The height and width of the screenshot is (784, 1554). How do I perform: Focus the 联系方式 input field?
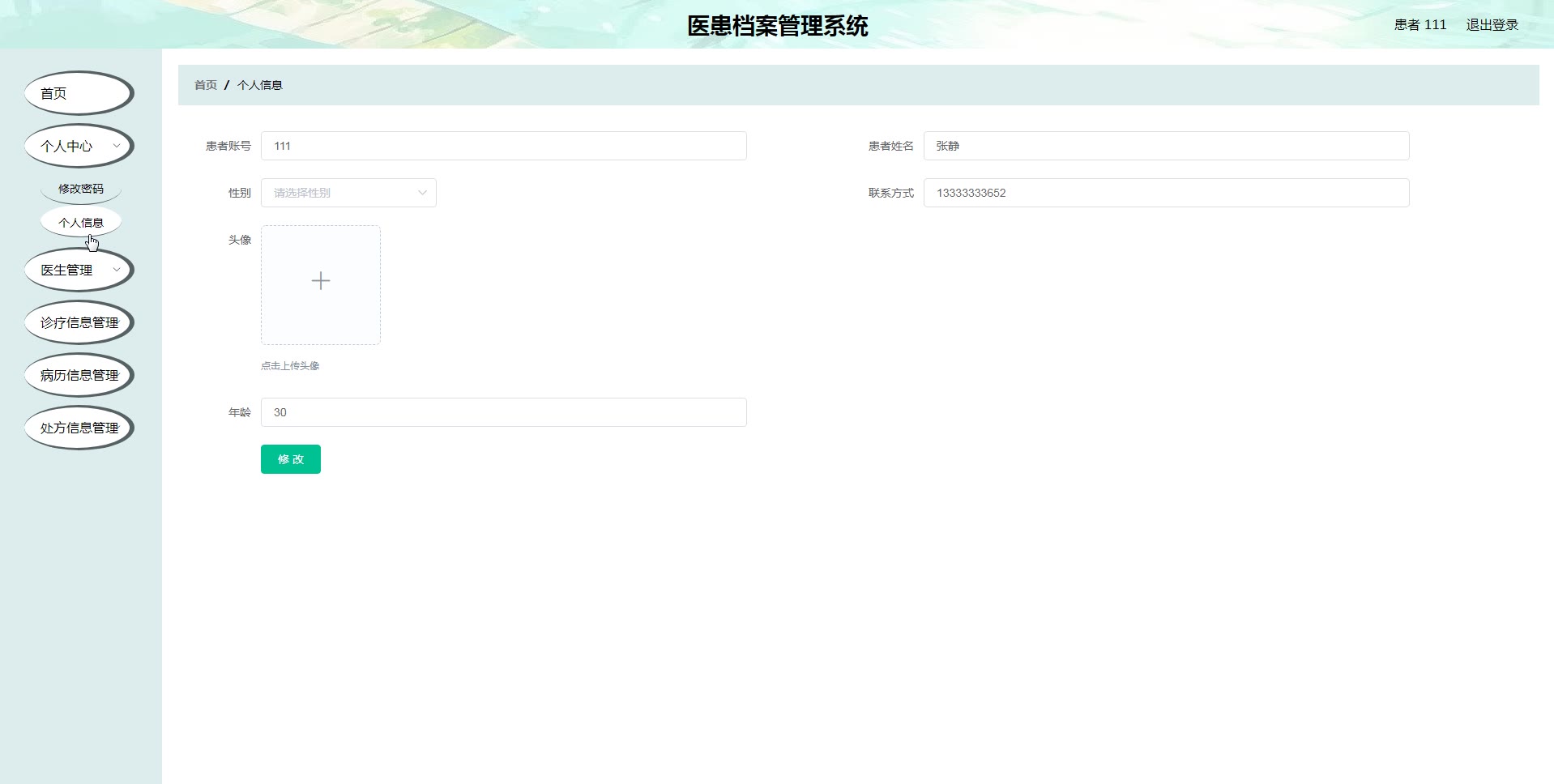coord(1167,193)
